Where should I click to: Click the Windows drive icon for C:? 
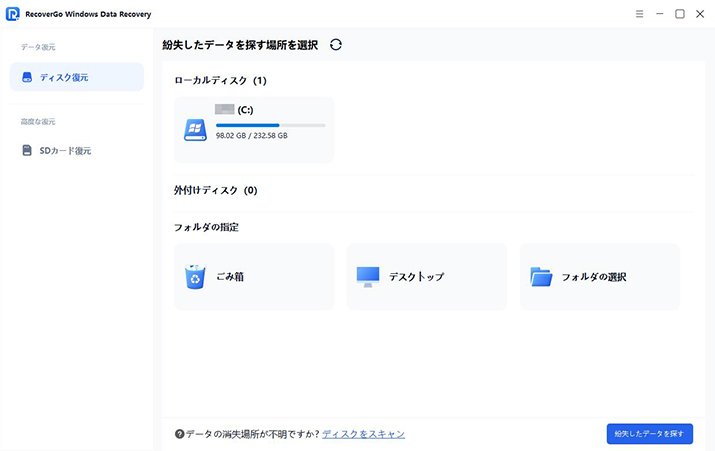[x=195, y=130]
